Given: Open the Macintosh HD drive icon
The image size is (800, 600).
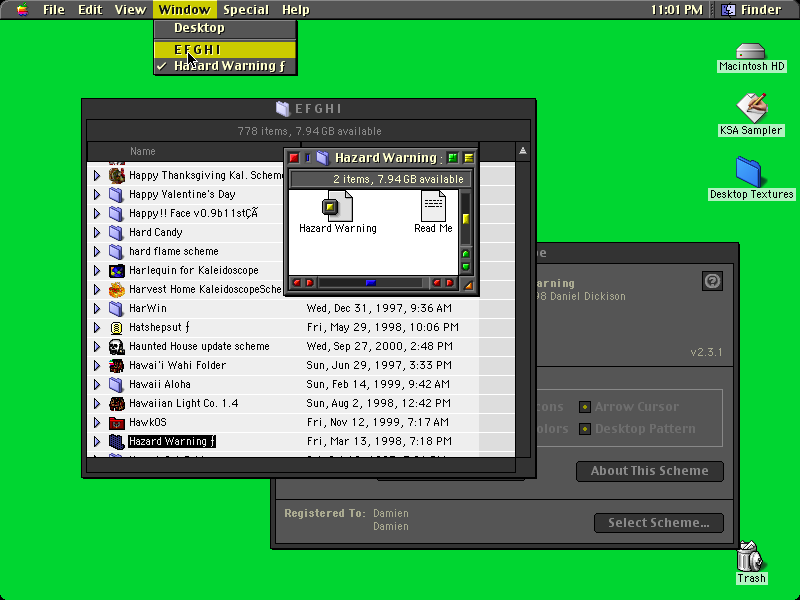Looking at the screenshot, I should click(x=751, y=51).
